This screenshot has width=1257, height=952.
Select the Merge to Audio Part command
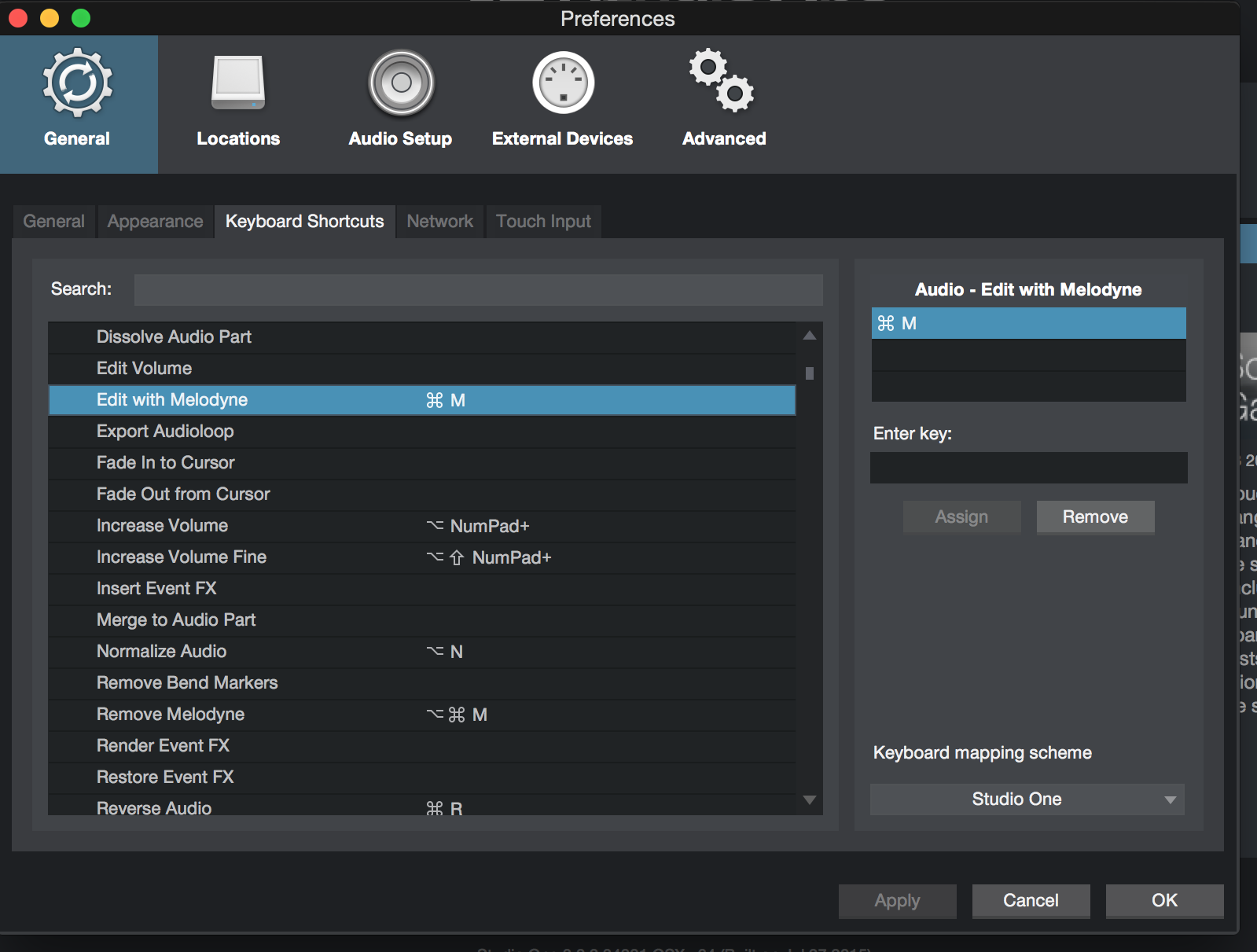click(422, 620)
